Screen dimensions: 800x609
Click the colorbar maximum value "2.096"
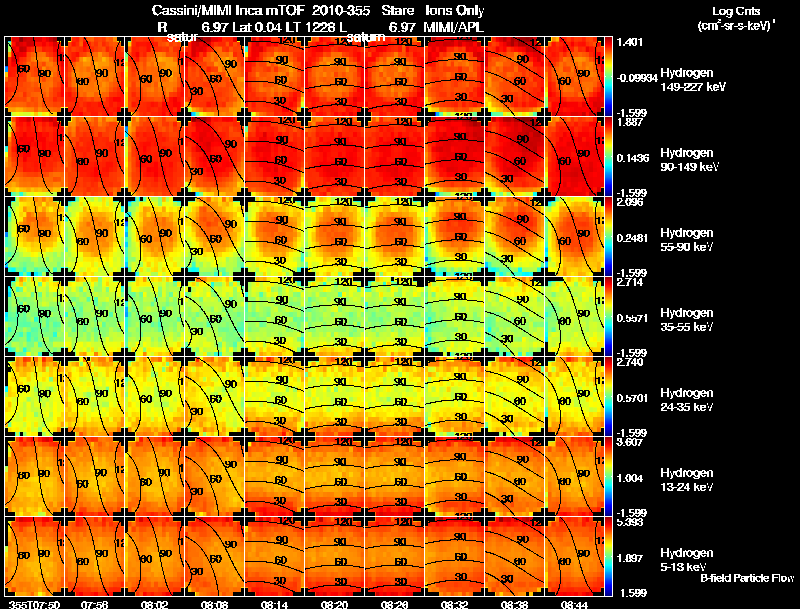click(x=630, y=202)
